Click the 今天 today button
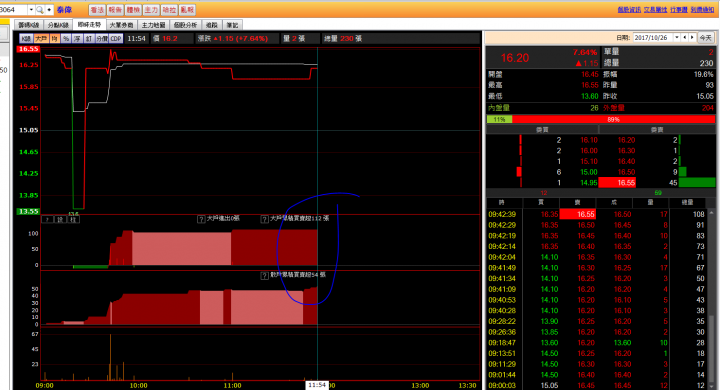720x390 pixels. tap(706, 38)
